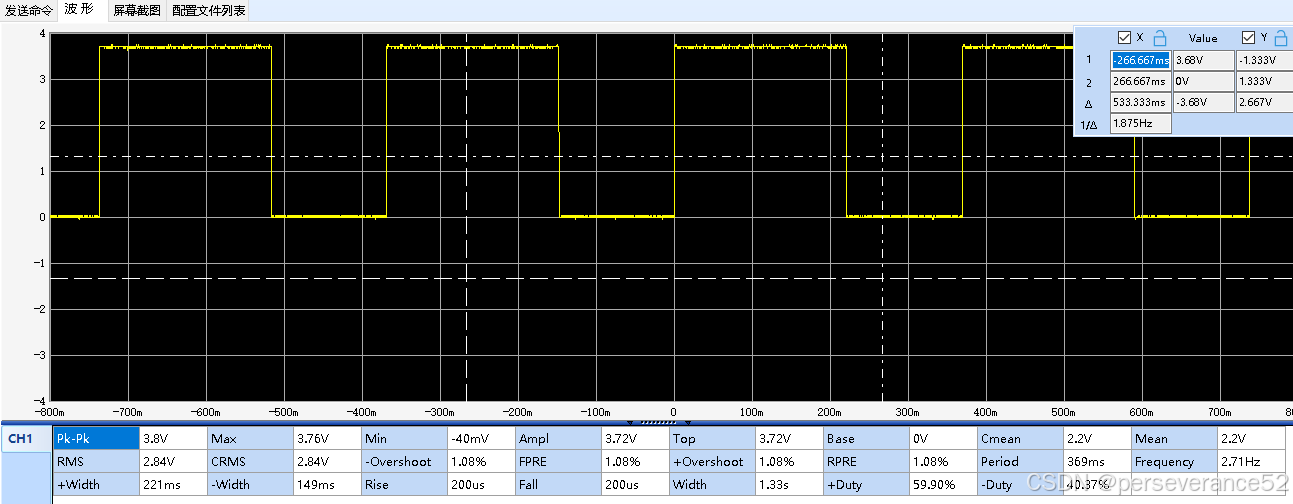Select the Width measurement label
This screenshot has width=1293, height=504.
712,484
